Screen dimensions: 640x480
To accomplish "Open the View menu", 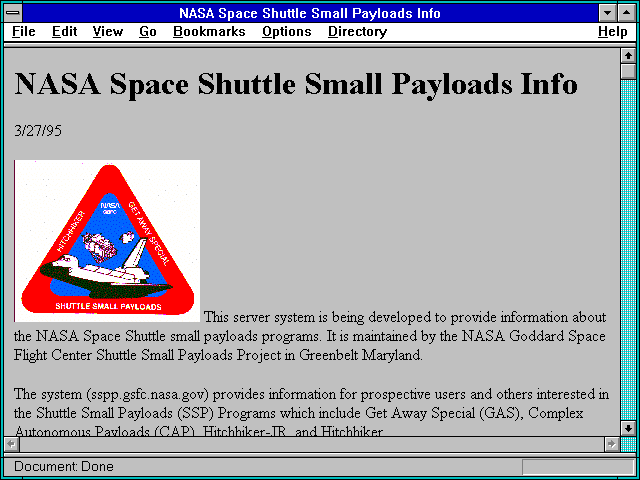I will point(107,32).
